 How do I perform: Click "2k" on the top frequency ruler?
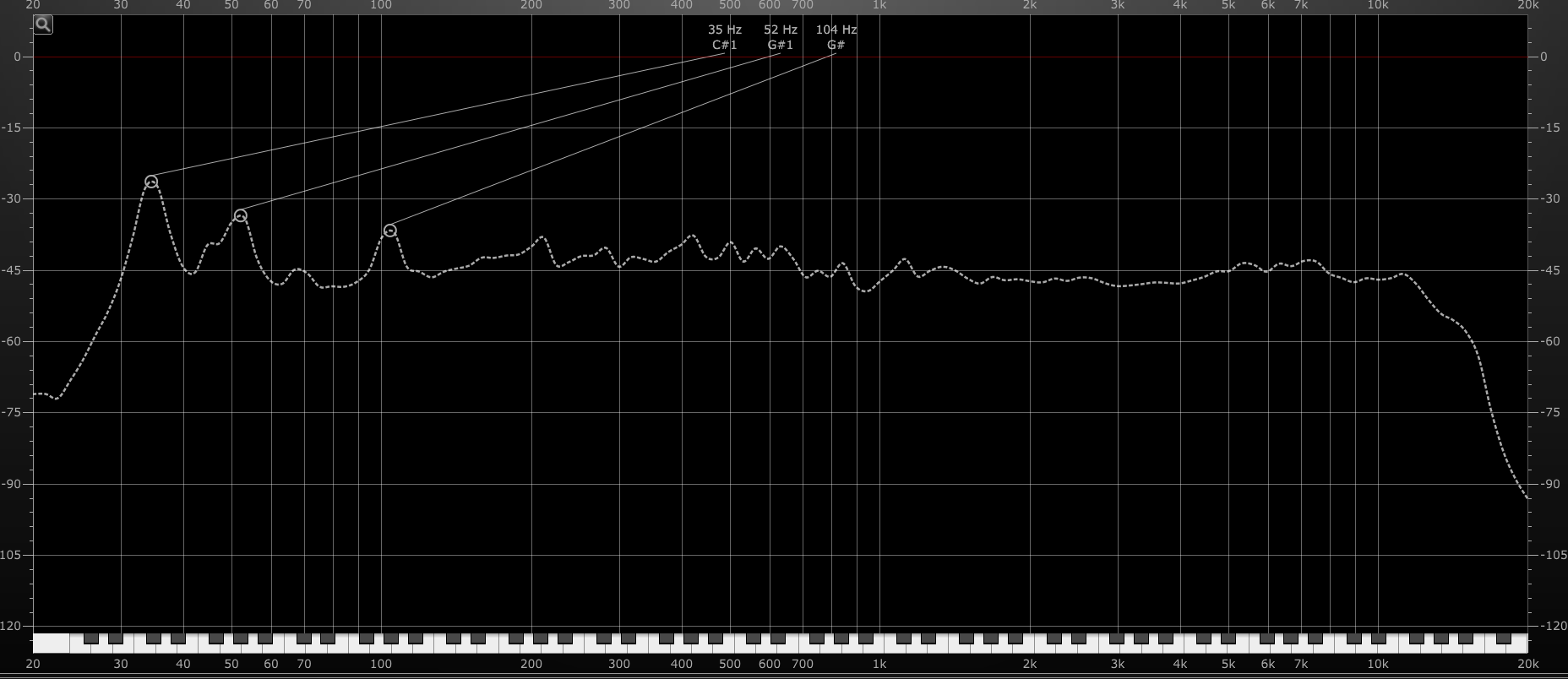click(1030, 5)
